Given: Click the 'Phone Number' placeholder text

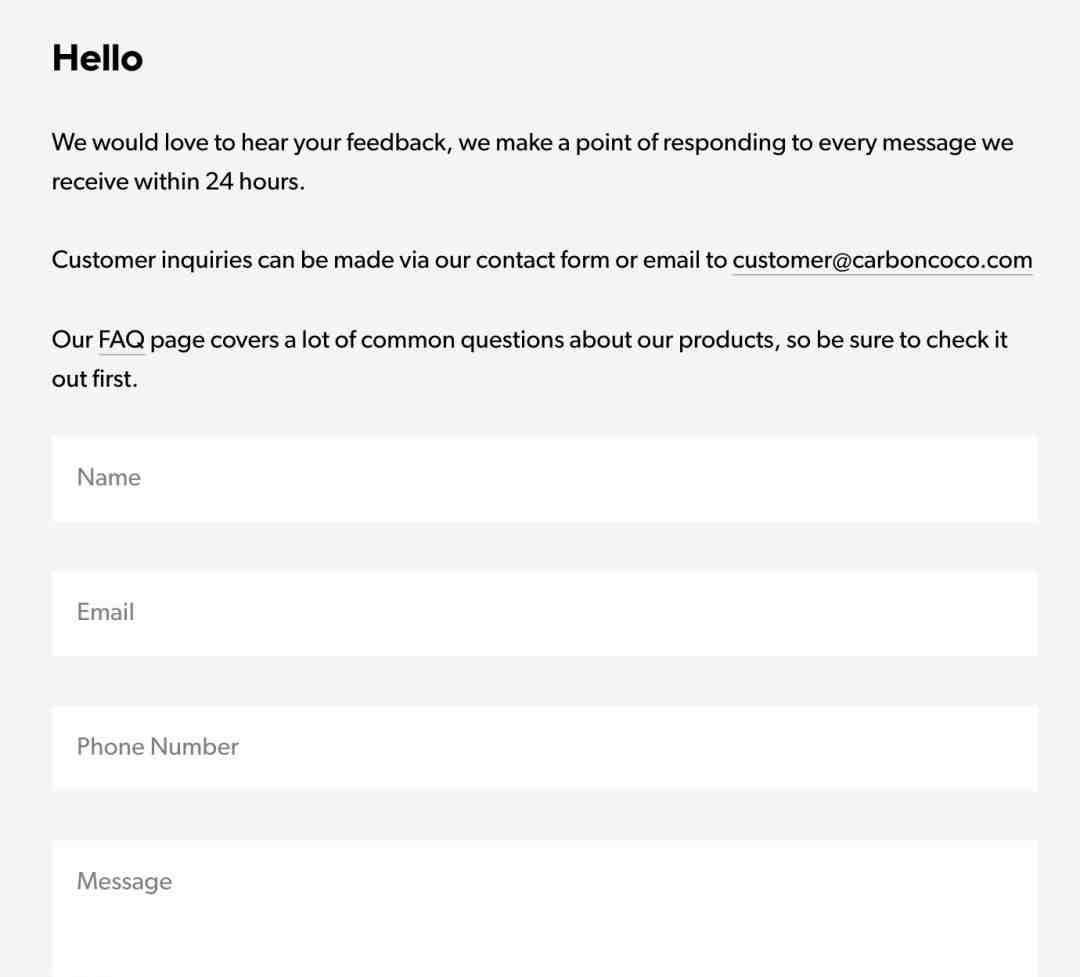Looking at the screenshot, I should (x=158, y=747).
